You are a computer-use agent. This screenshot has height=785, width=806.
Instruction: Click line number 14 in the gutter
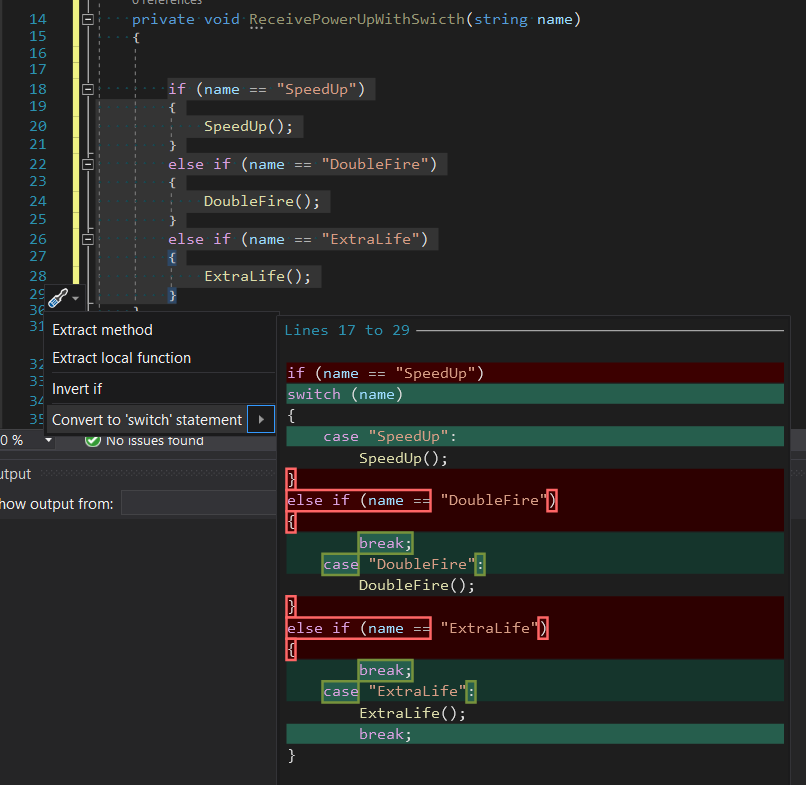(x=38, y=20)
